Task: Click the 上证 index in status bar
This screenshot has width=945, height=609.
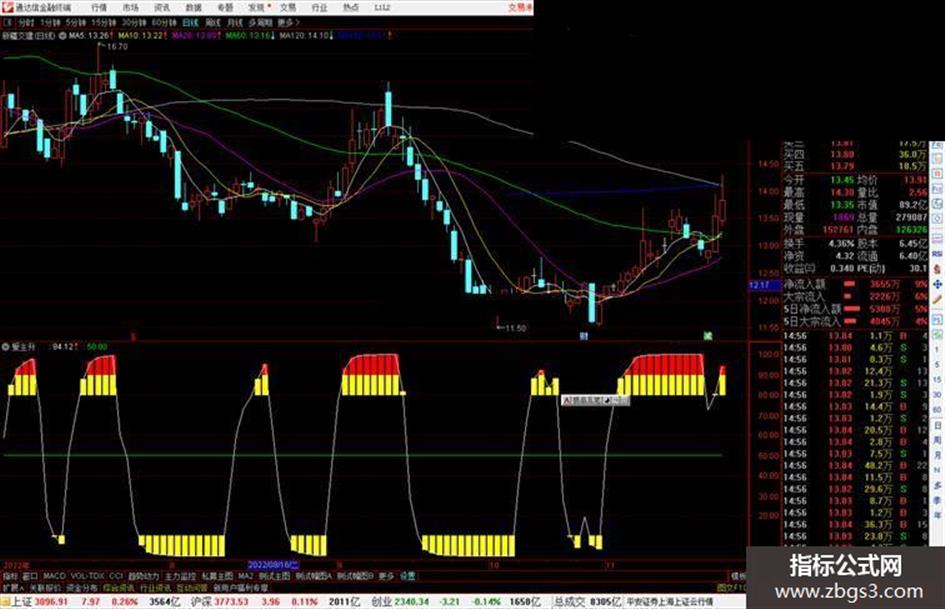Action: pyautogui.click(x=22, y=602)
